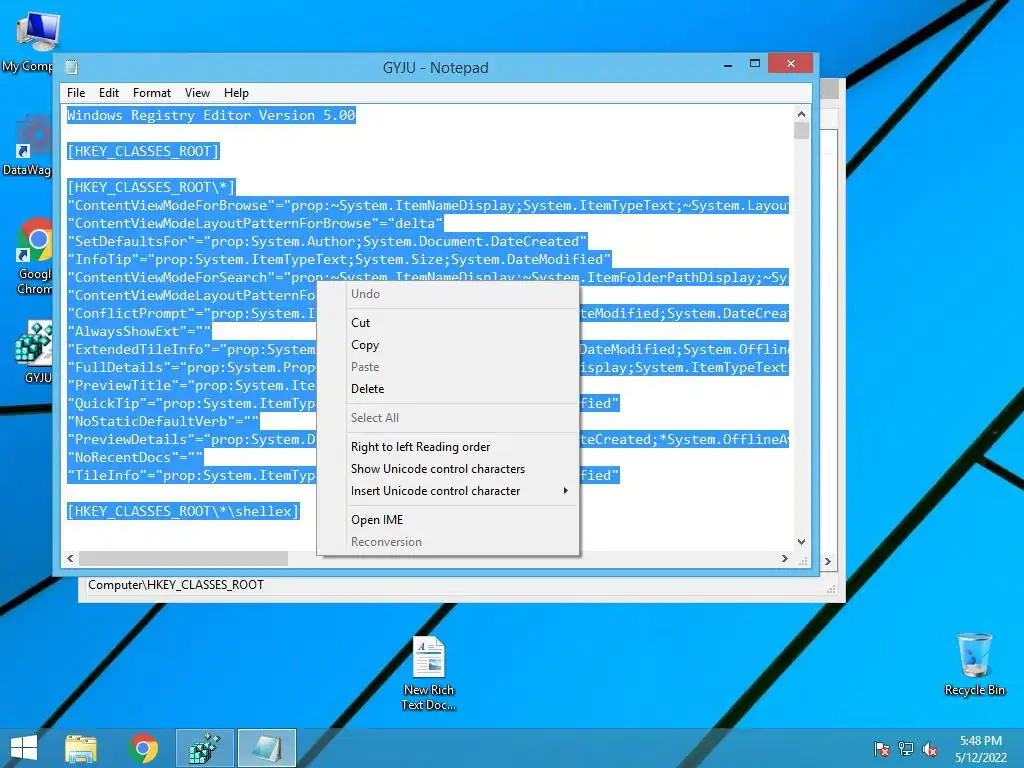The image size is (1024, 768).
Task: Click the Notepad title bar icon
Action: coord(72,67)
